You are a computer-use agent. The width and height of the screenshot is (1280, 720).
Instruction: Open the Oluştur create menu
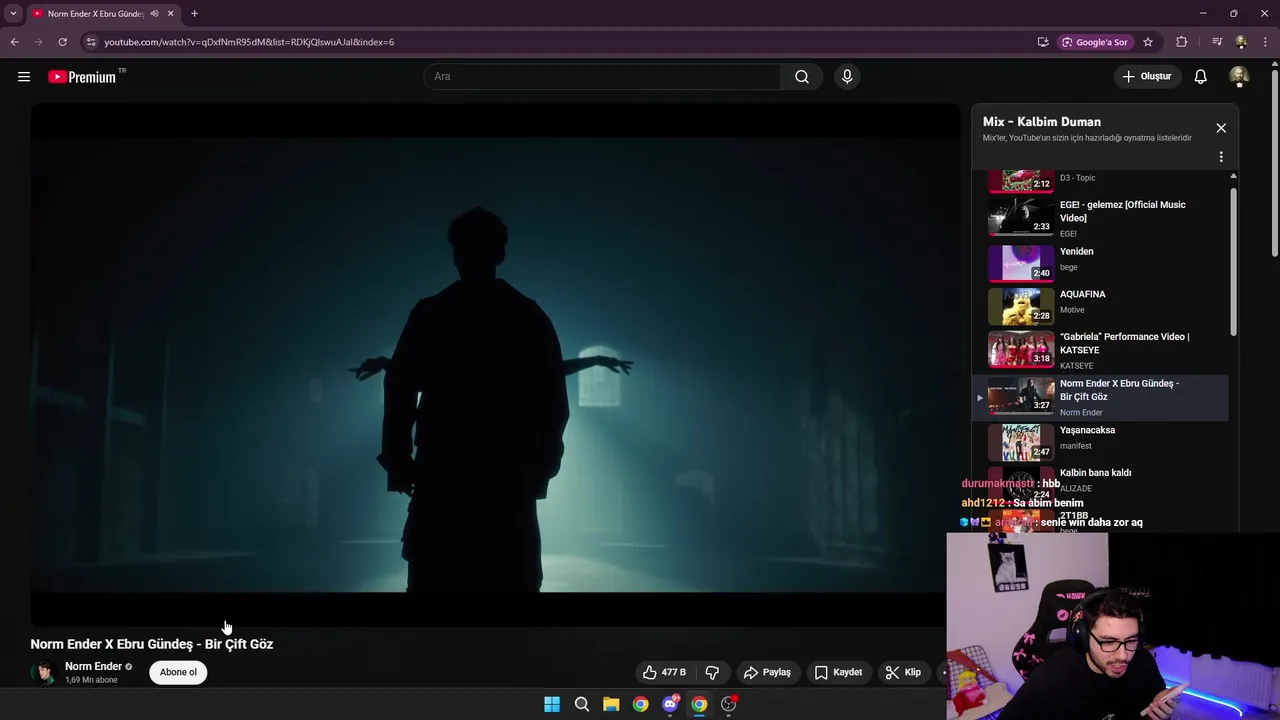pos(1147,76)
